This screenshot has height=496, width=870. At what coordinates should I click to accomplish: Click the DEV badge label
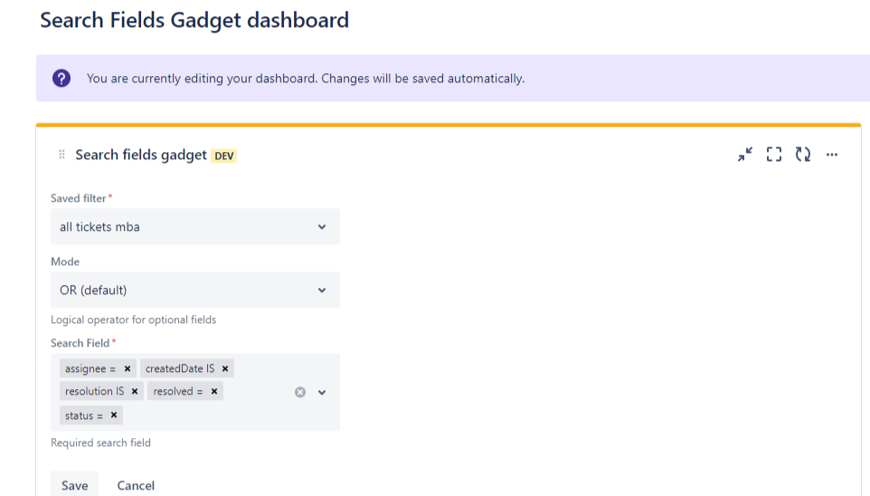click(x=224, y=156)
